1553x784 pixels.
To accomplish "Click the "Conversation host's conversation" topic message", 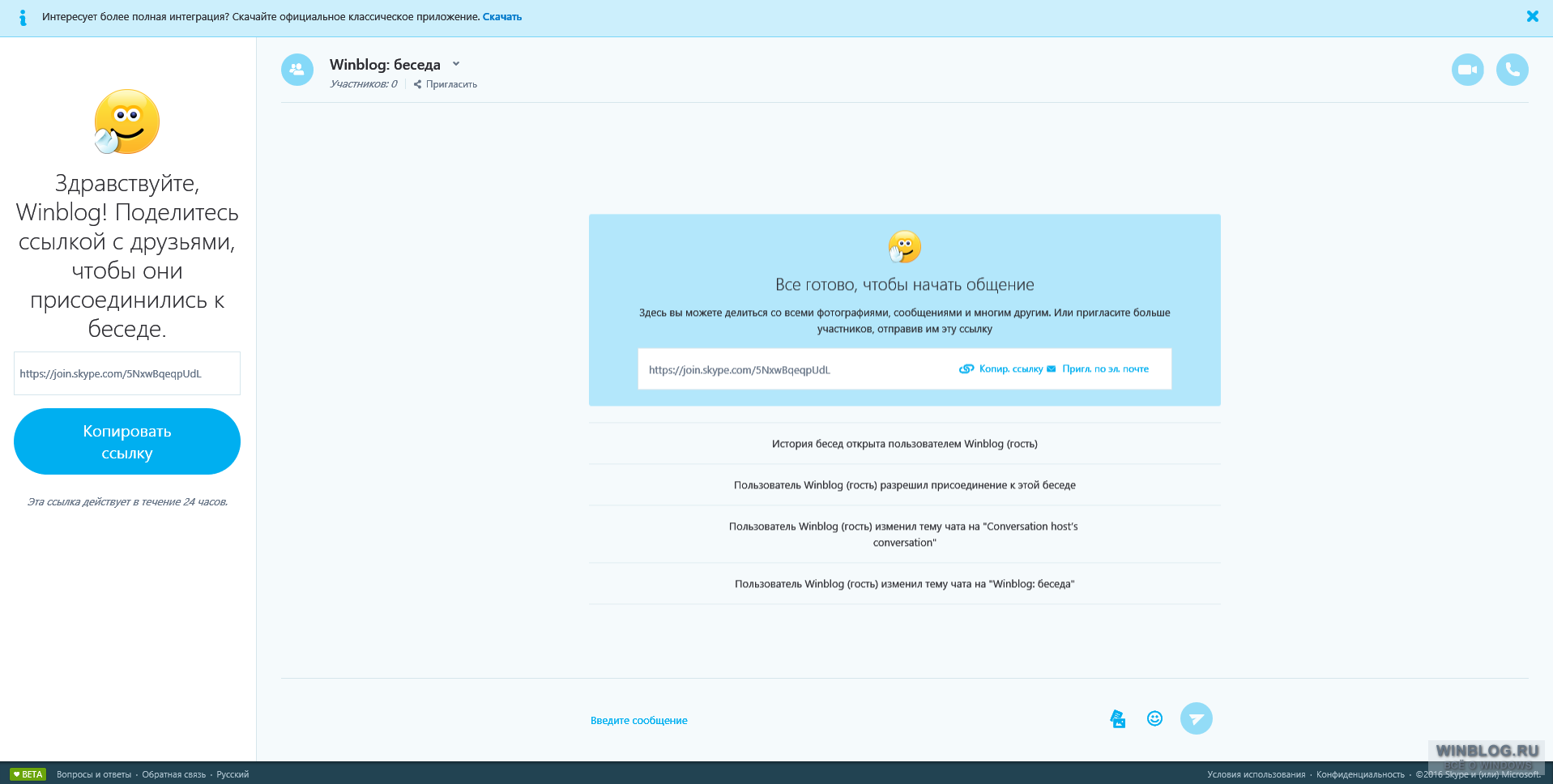I will 904,535.
